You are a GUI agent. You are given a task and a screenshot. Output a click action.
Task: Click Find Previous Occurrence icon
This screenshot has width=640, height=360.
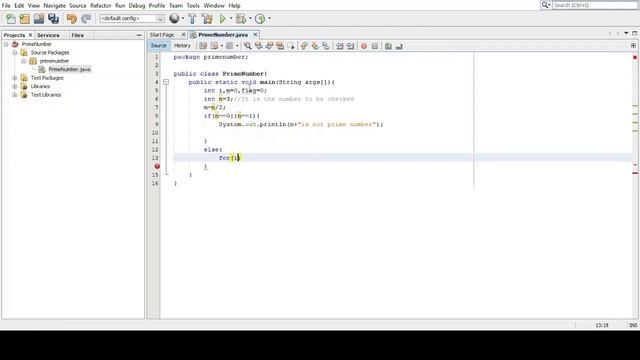(258, 46)
